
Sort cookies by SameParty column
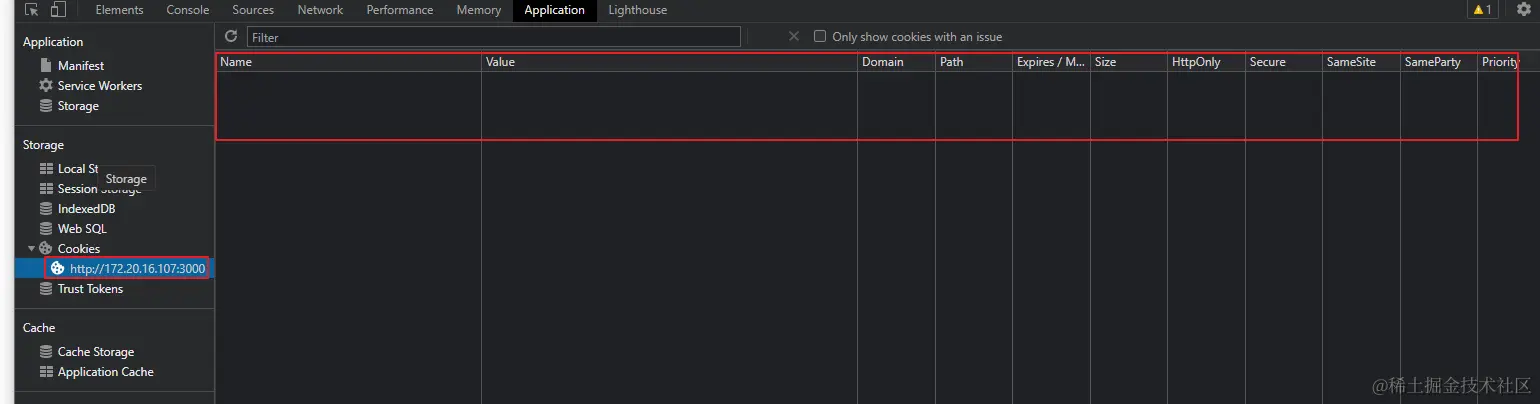click(1439, 62)
